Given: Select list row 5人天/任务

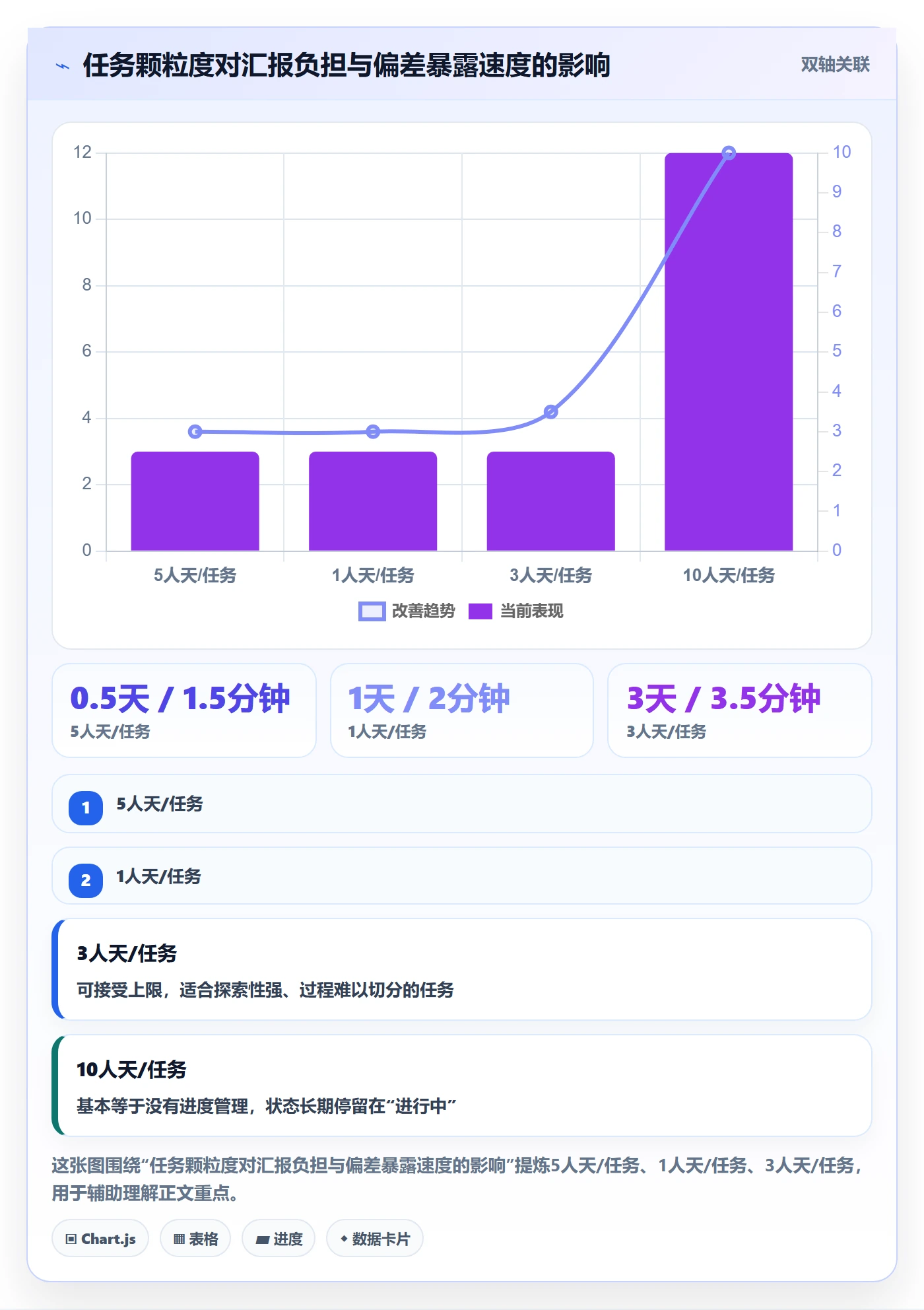Looking at the screenshot, I should pos(462,804).
